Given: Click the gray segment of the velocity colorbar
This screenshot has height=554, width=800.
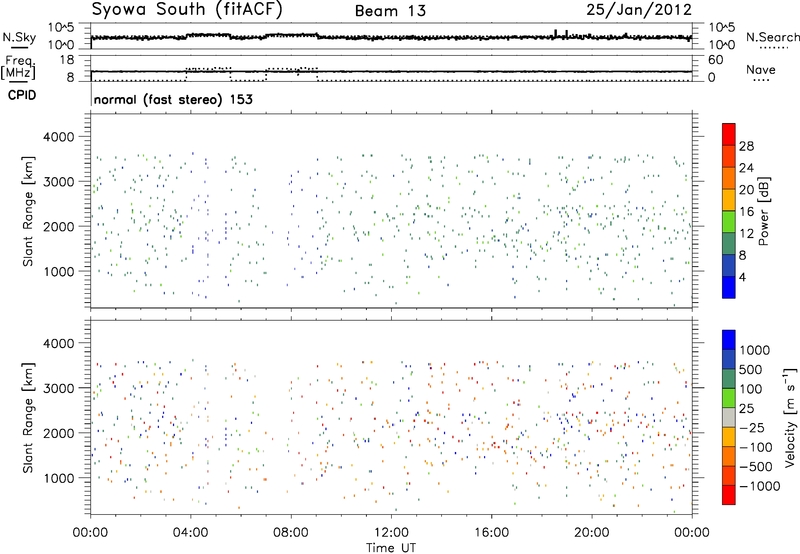Looking at the screenshot, I should (729, 418).
